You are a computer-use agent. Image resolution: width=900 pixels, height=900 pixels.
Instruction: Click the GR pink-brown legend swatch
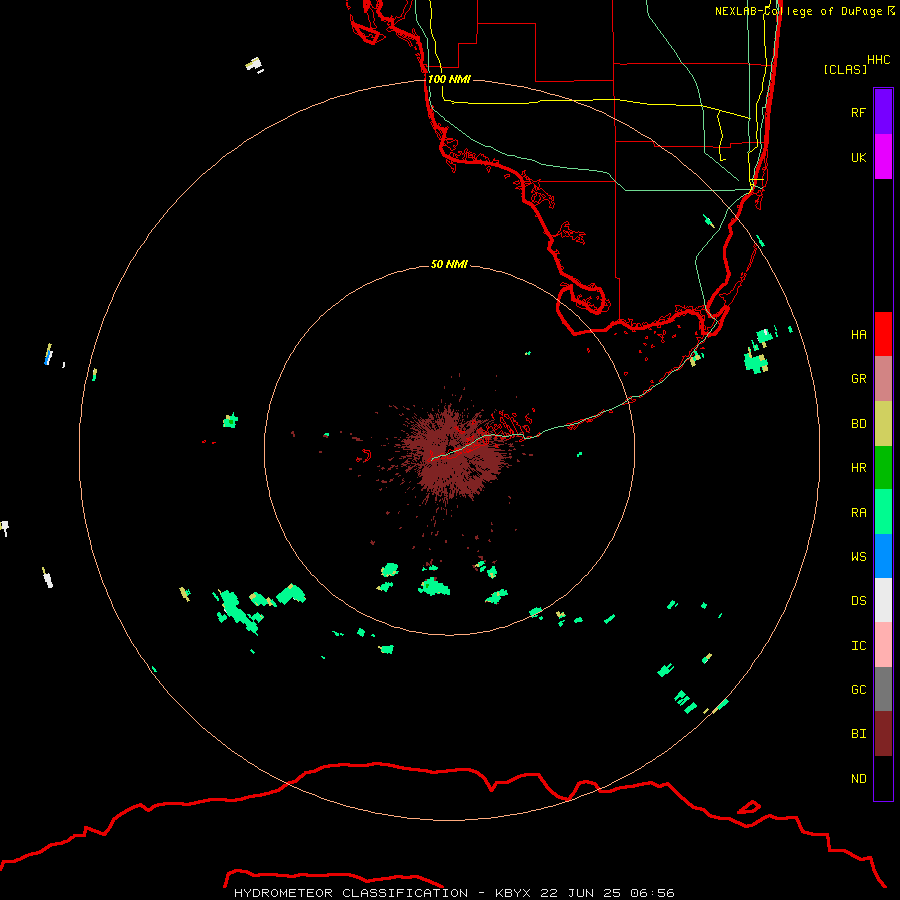[883, 379]
